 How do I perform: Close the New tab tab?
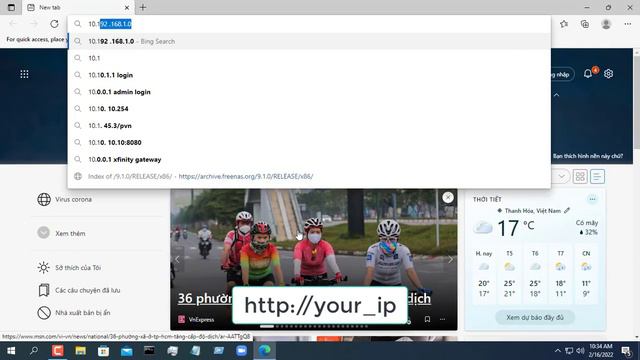tap(127, 7)
